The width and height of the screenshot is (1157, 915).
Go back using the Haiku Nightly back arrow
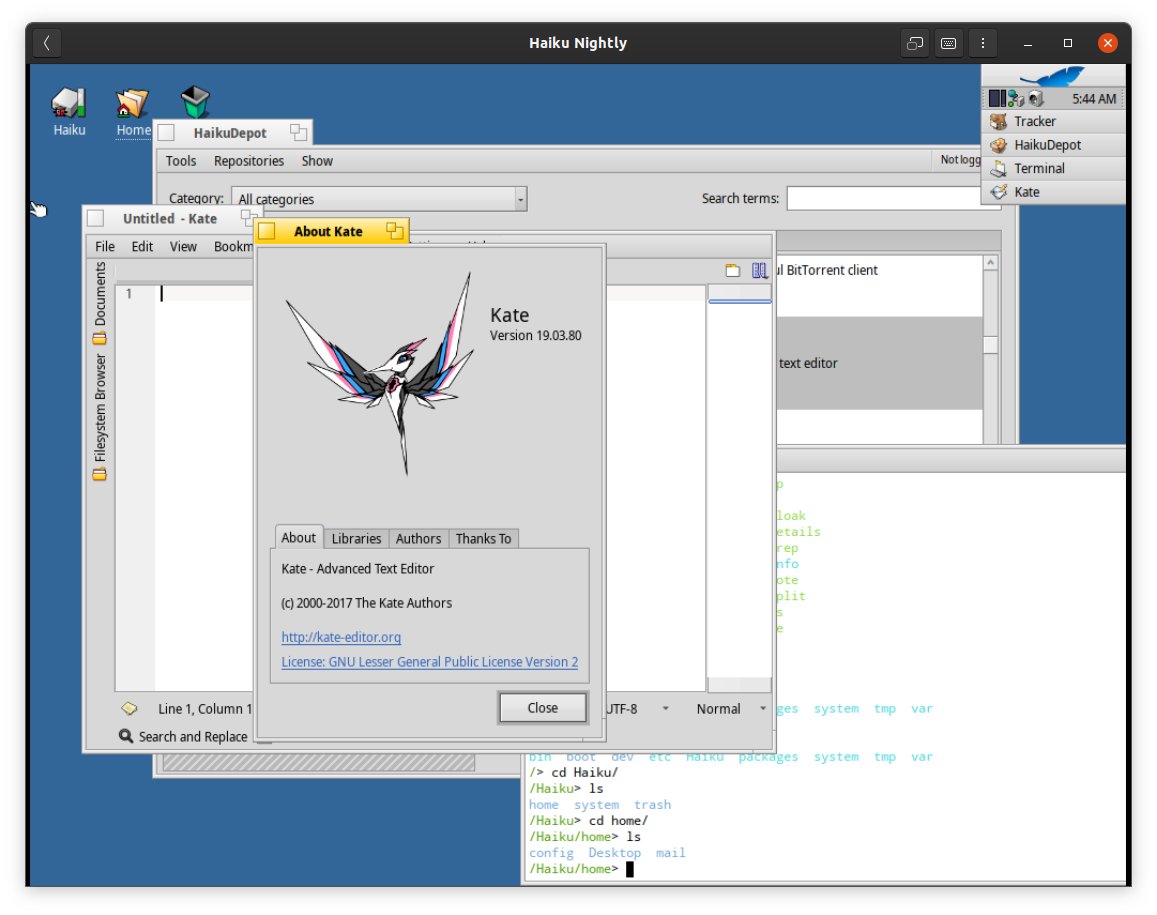46,43
